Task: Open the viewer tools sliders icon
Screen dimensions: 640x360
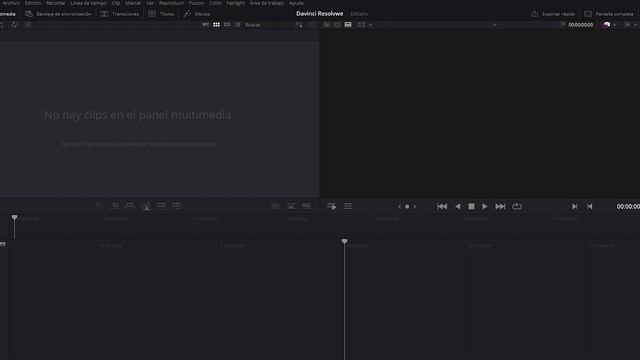Action: [348, 207]
